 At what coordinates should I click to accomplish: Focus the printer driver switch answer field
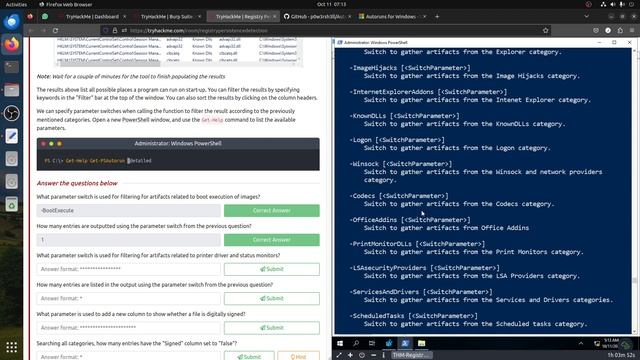(x=129, y=269)
